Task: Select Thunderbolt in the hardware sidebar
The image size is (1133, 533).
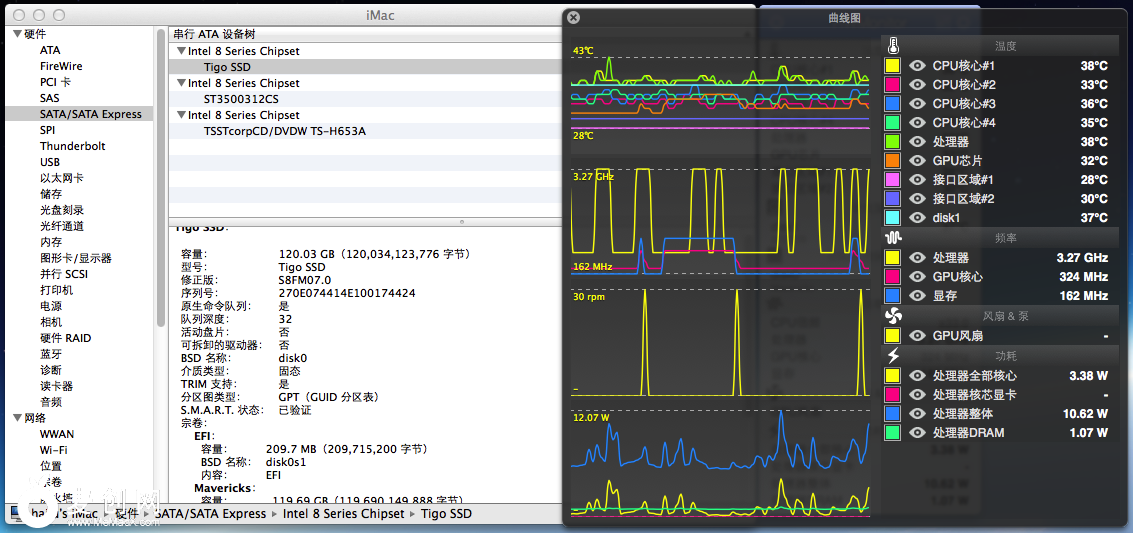Action: pos(72,146)
